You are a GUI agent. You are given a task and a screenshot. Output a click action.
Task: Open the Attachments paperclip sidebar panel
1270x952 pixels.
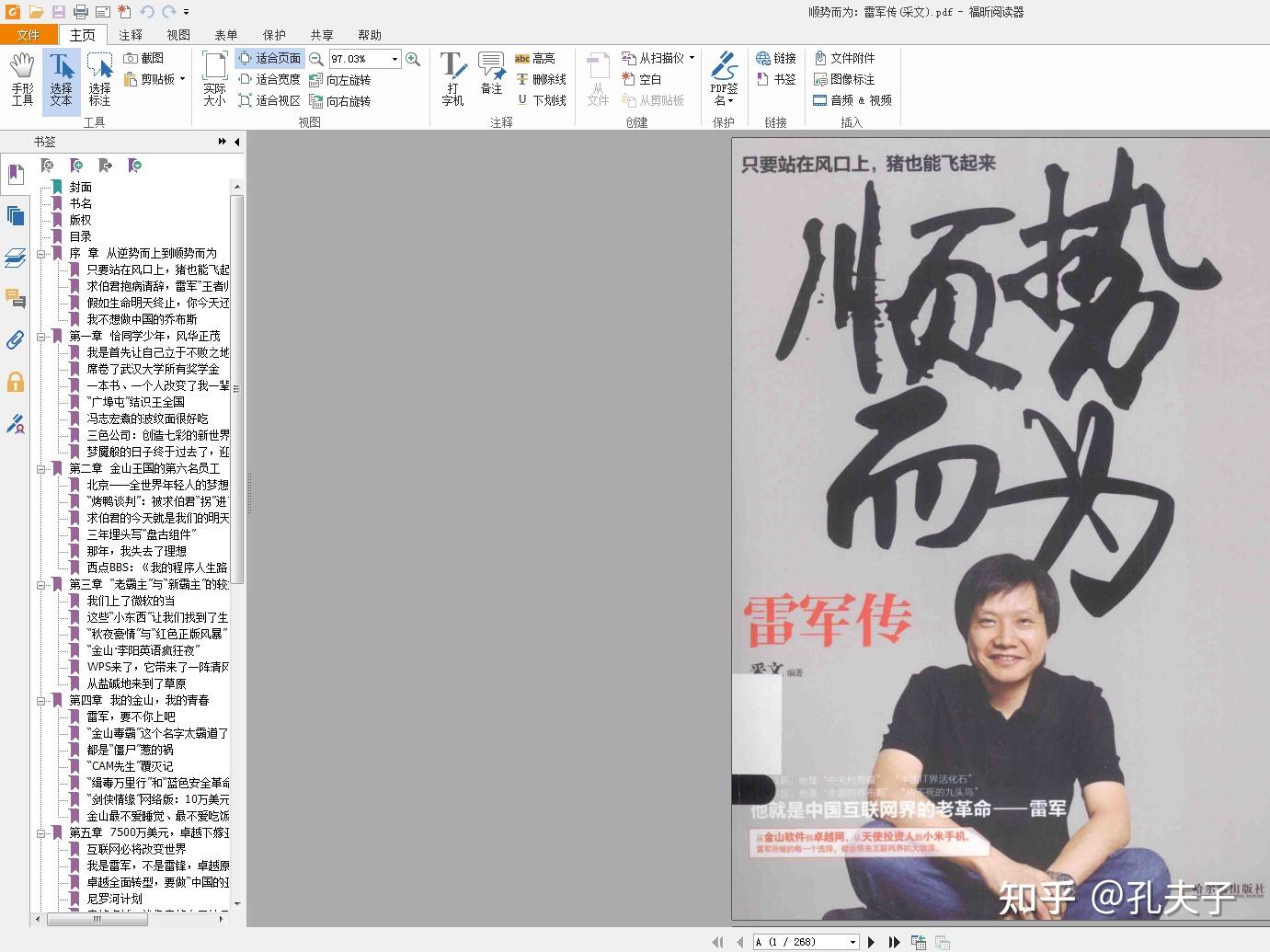pos(16,340)
